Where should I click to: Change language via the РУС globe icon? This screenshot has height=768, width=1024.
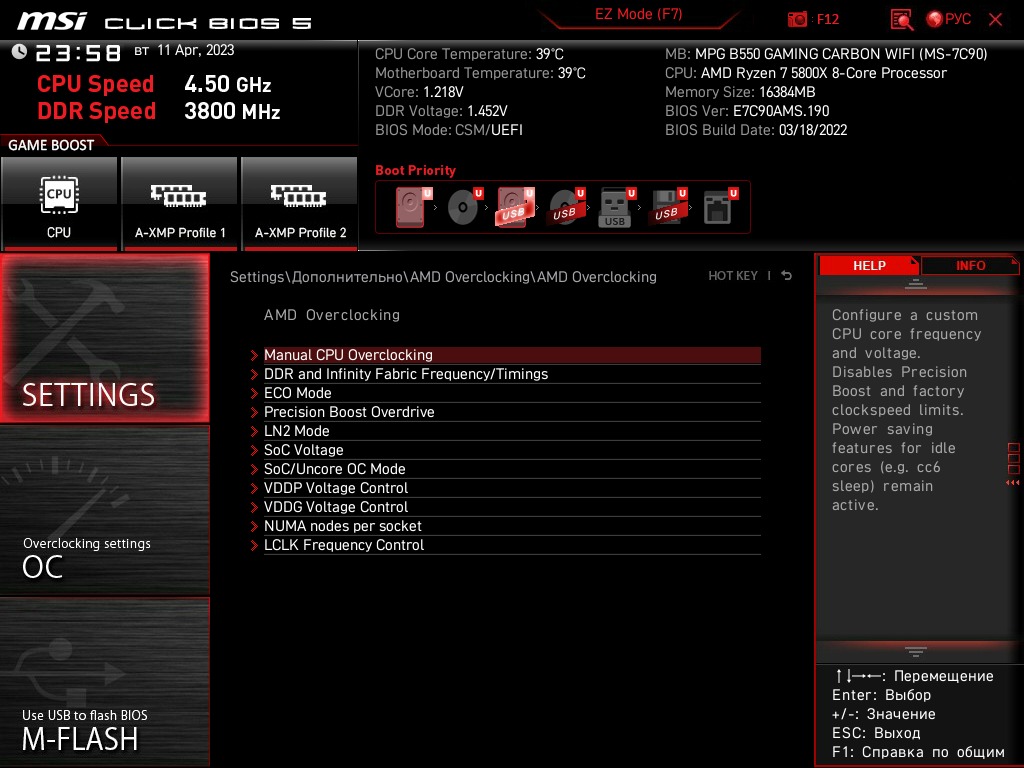tap(949, 19)
